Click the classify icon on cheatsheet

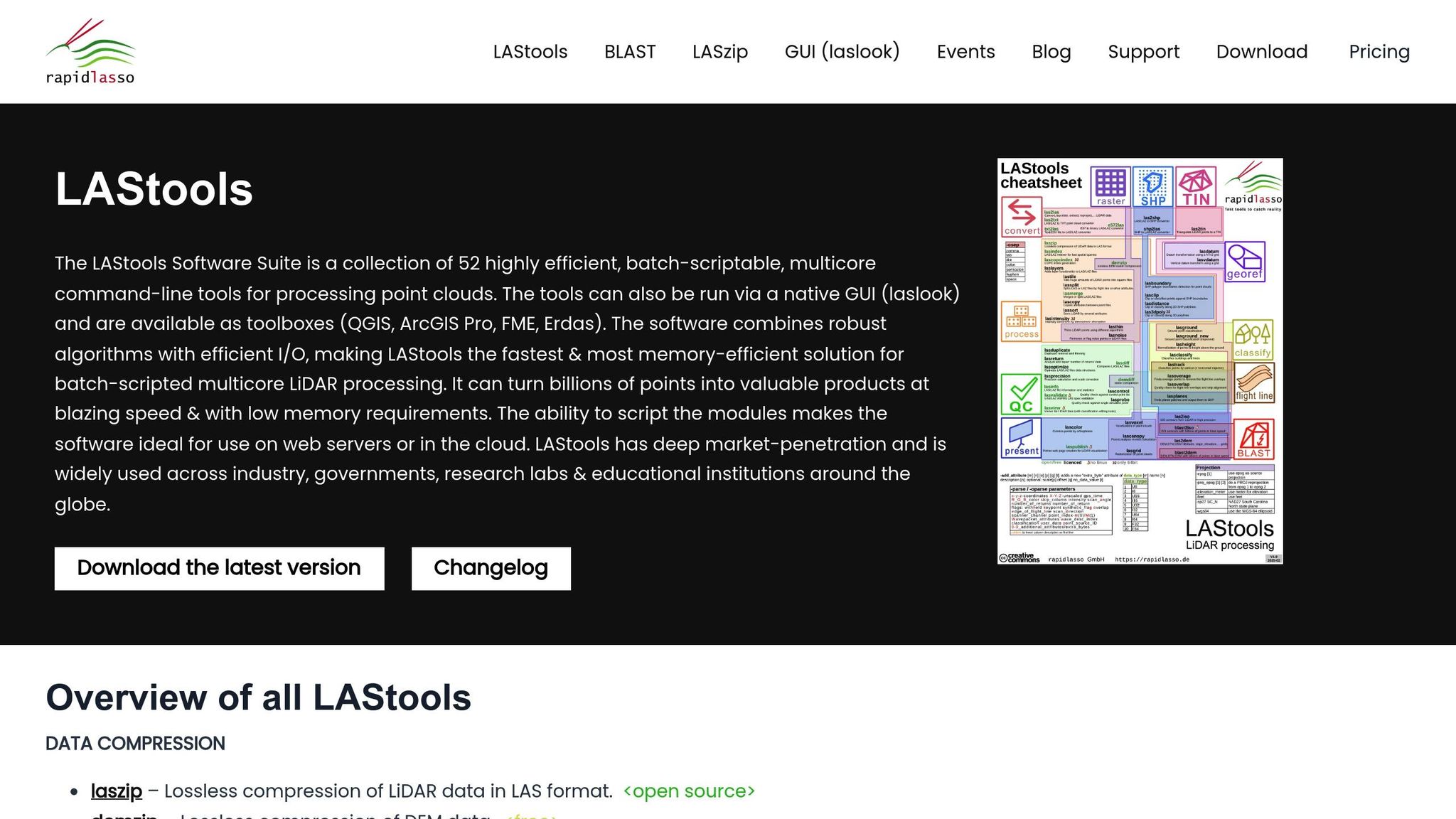[1253, 340]
